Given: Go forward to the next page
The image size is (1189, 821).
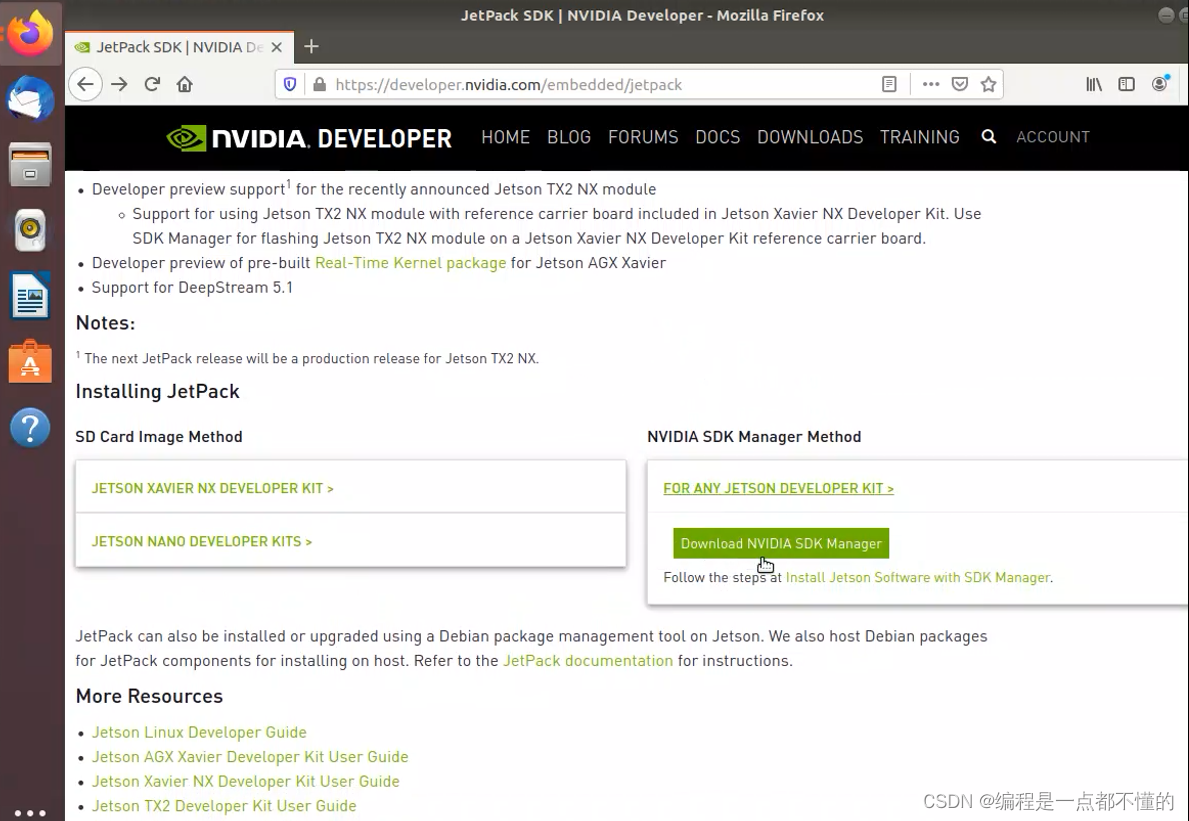Looking at the screenshot, I should (x=119, y=84).
